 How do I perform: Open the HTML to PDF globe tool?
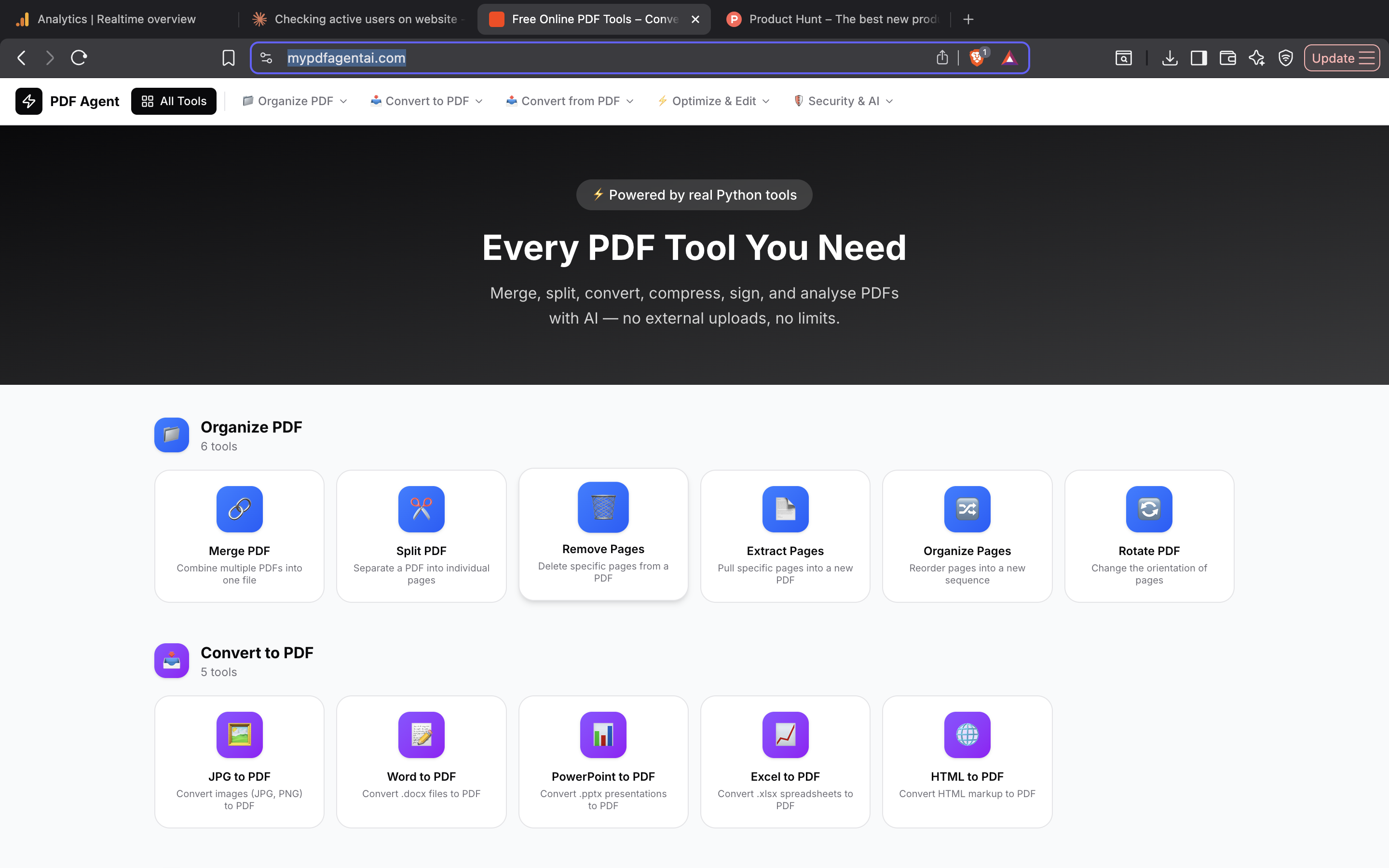[967, 760]
